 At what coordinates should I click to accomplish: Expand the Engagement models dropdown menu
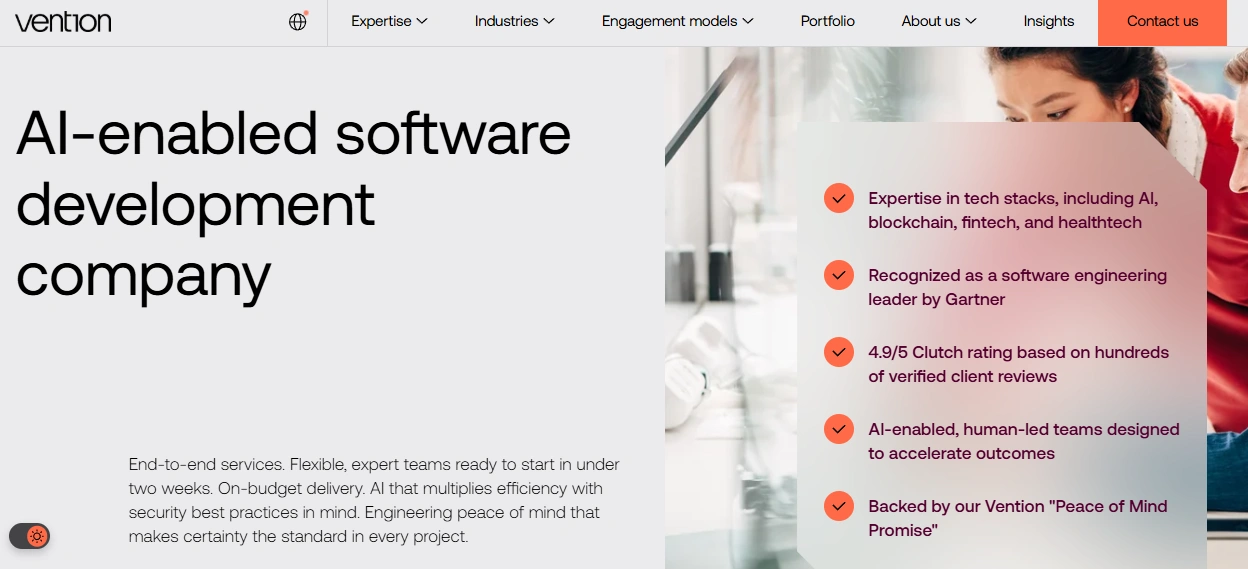[x=677, y=21]
